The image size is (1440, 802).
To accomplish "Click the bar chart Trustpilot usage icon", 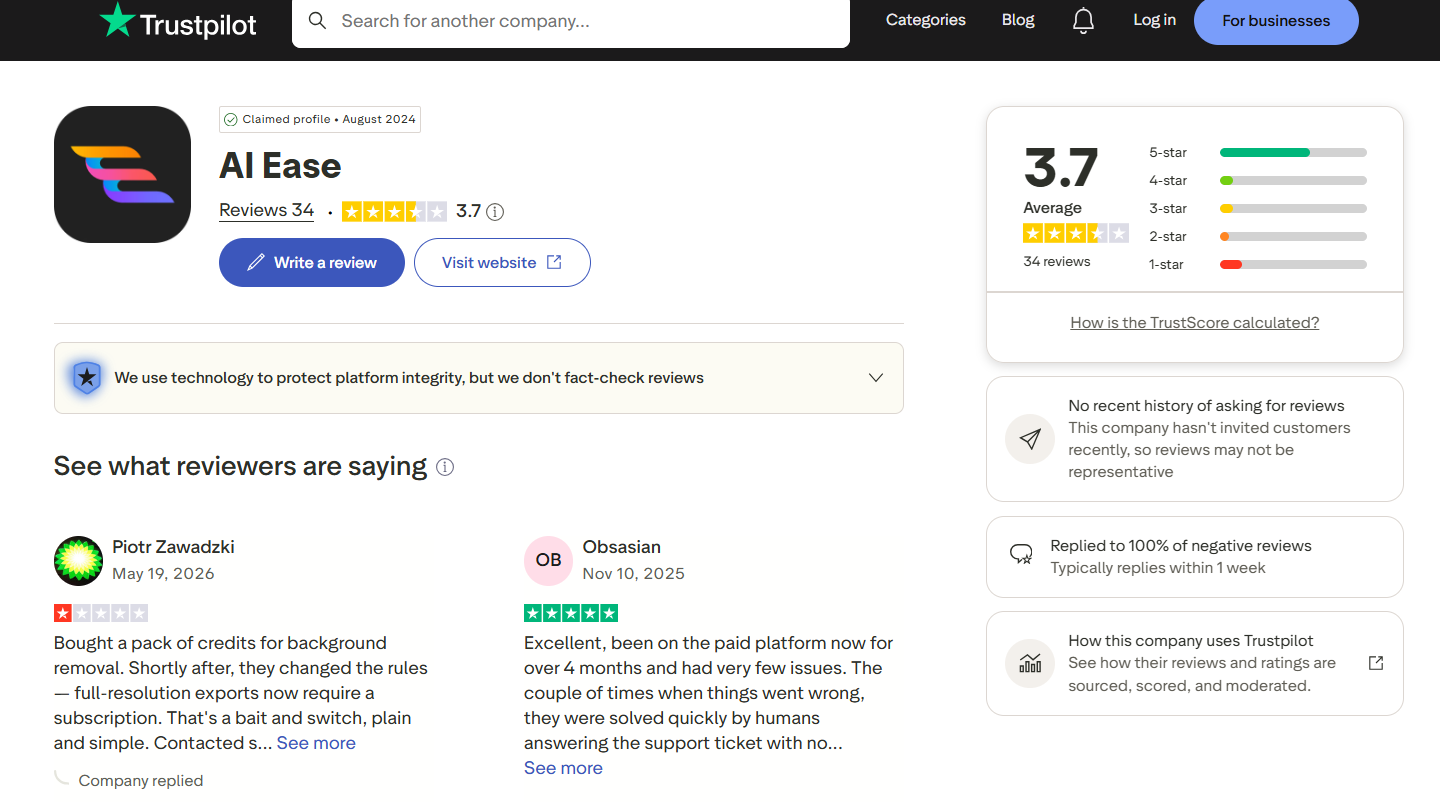I will (x=1030, y=663).
